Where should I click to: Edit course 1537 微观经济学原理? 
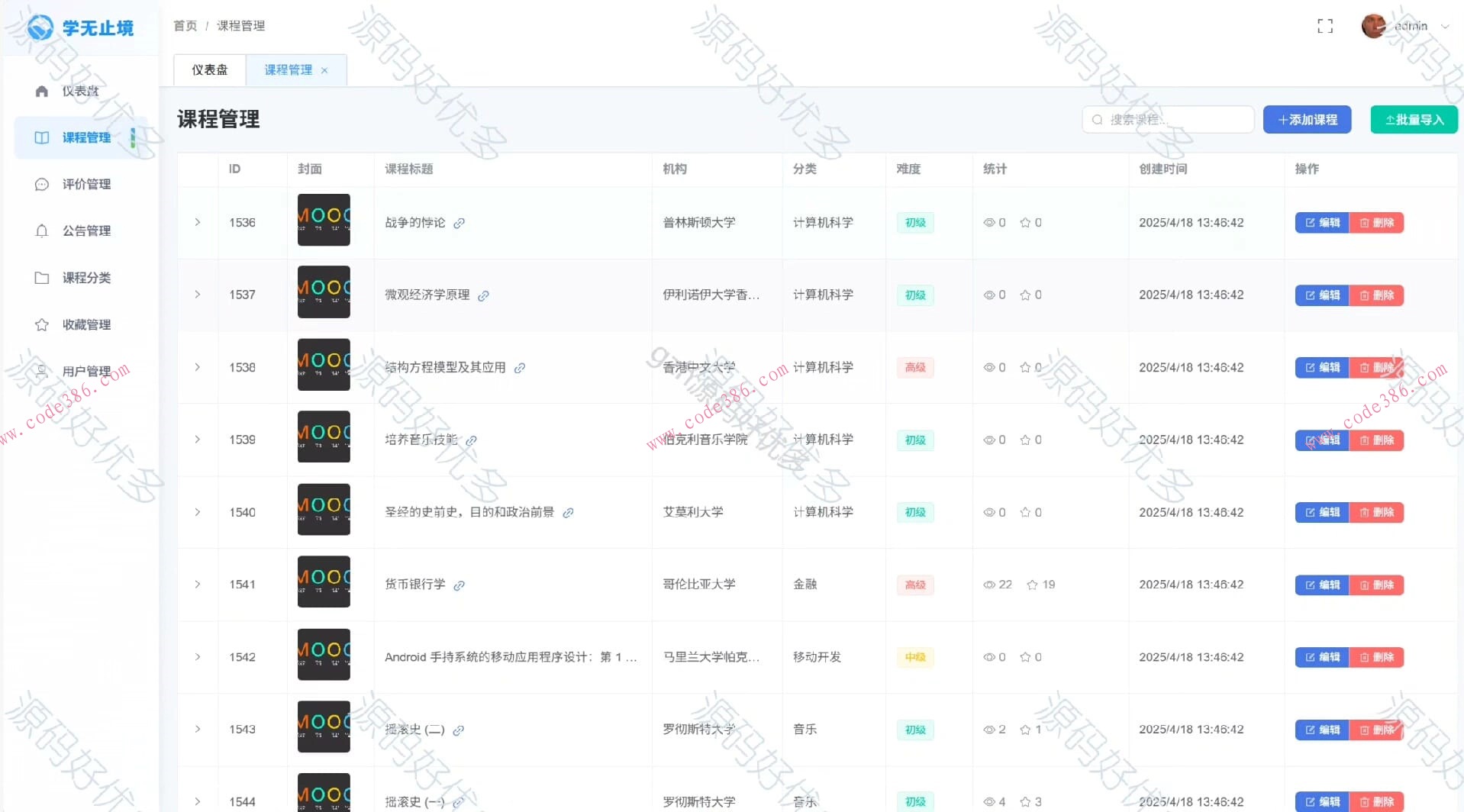point(1322,295)
